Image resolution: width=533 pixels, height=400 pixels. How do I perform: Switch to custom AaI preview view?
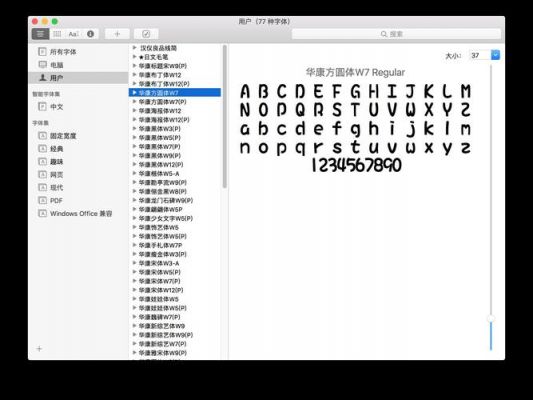[73, 34]
